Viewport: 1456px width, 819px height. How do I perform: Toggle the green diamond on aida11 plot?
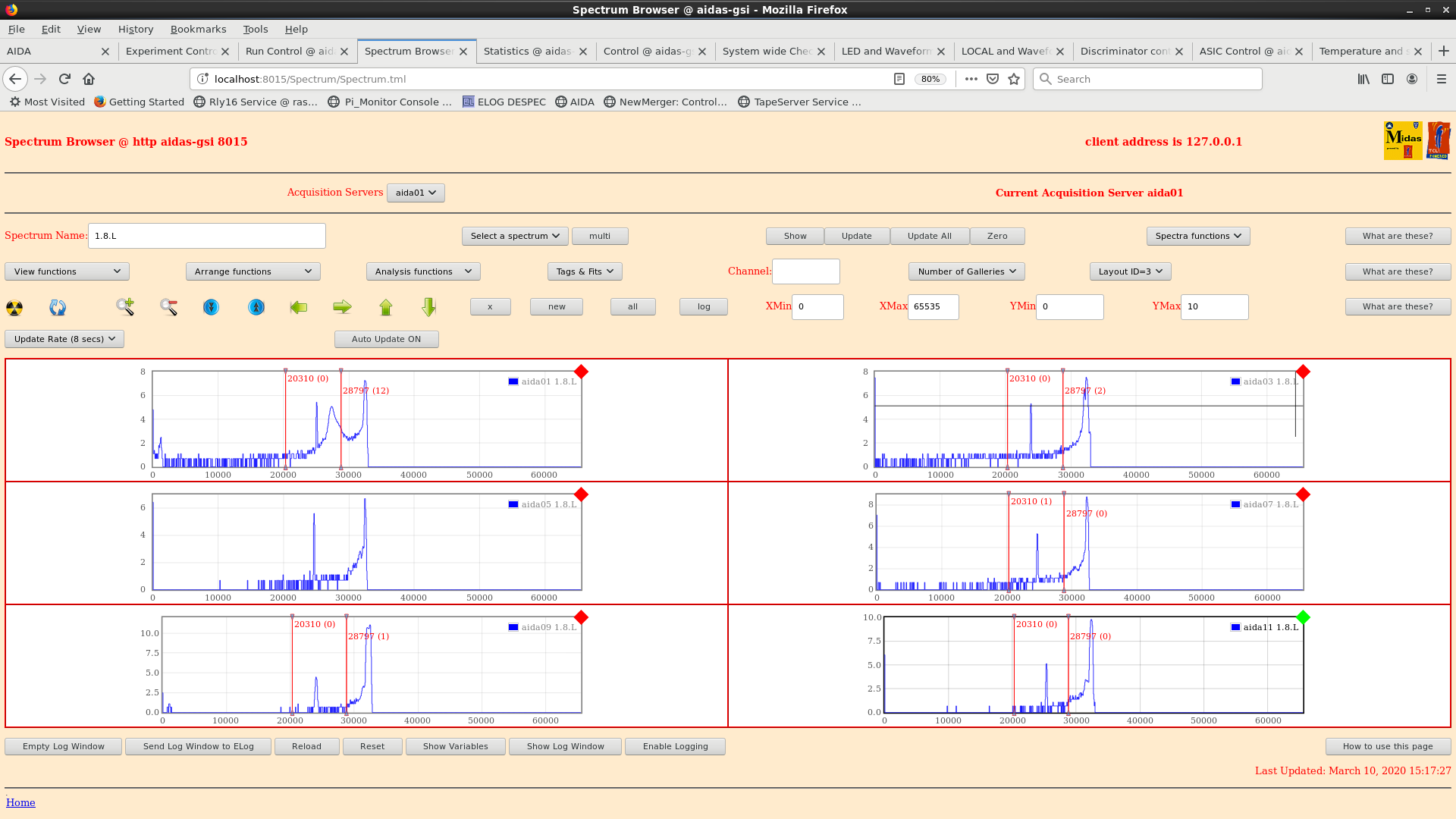click(x=1303, y=617)
